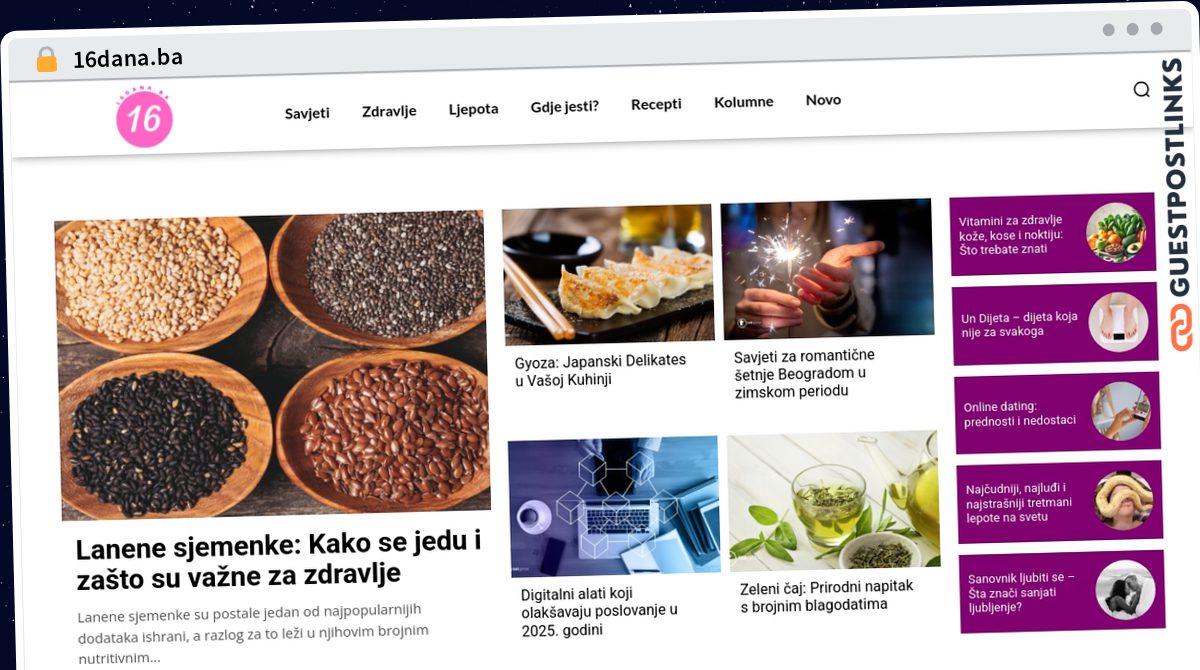
Task: Open the Gdje jesti? menu
Action: (x=564, y=106)
